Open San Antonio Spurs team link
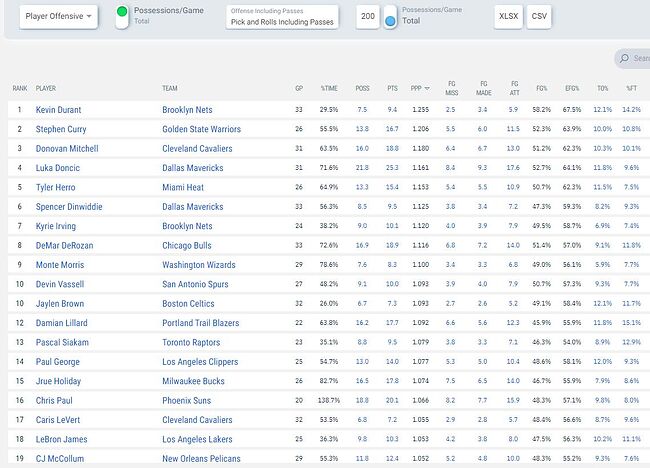Viewport: 650px width, 468px height. click(195, 284)
